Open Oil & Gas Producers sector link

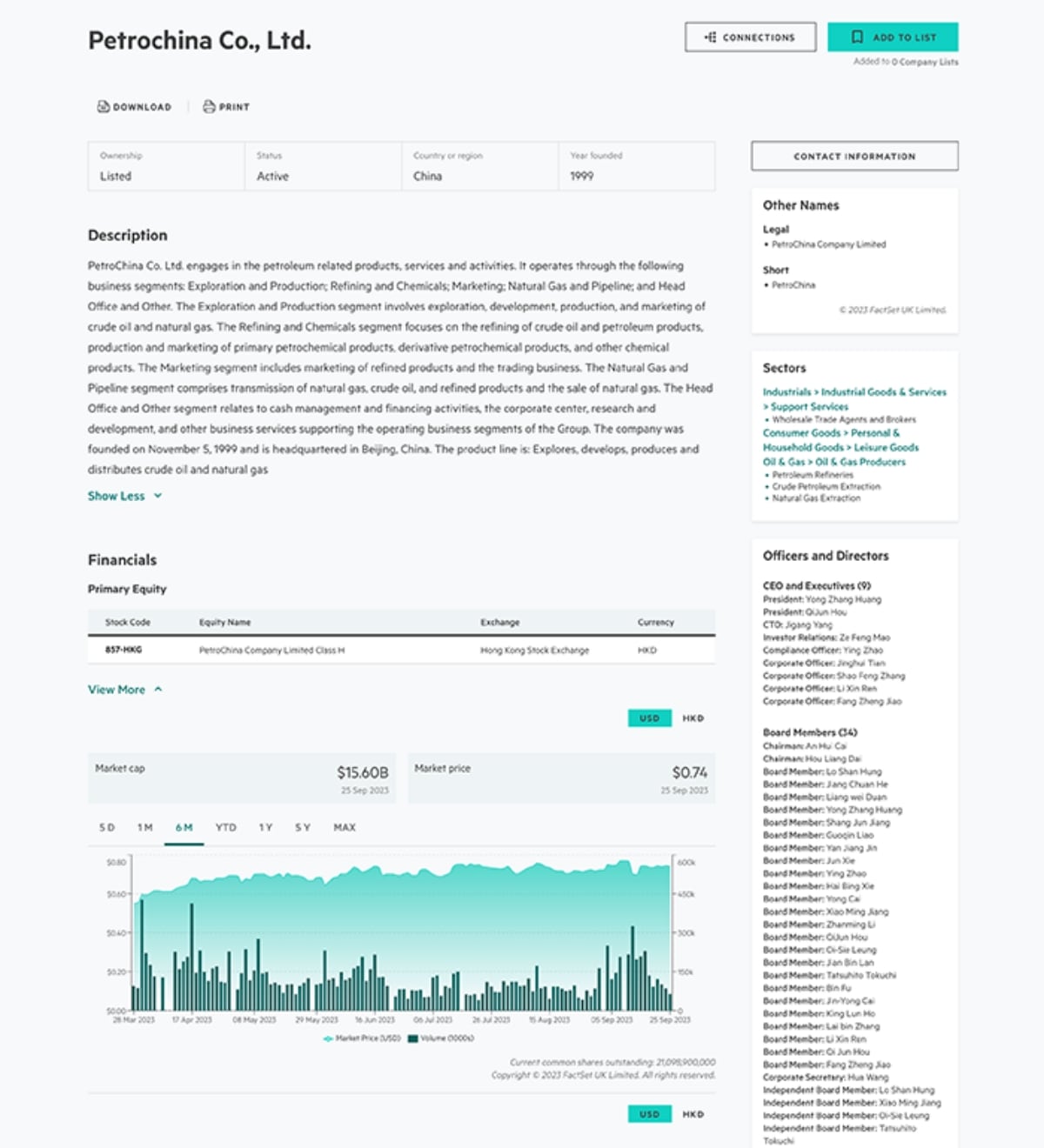click(x=834, y=462)
